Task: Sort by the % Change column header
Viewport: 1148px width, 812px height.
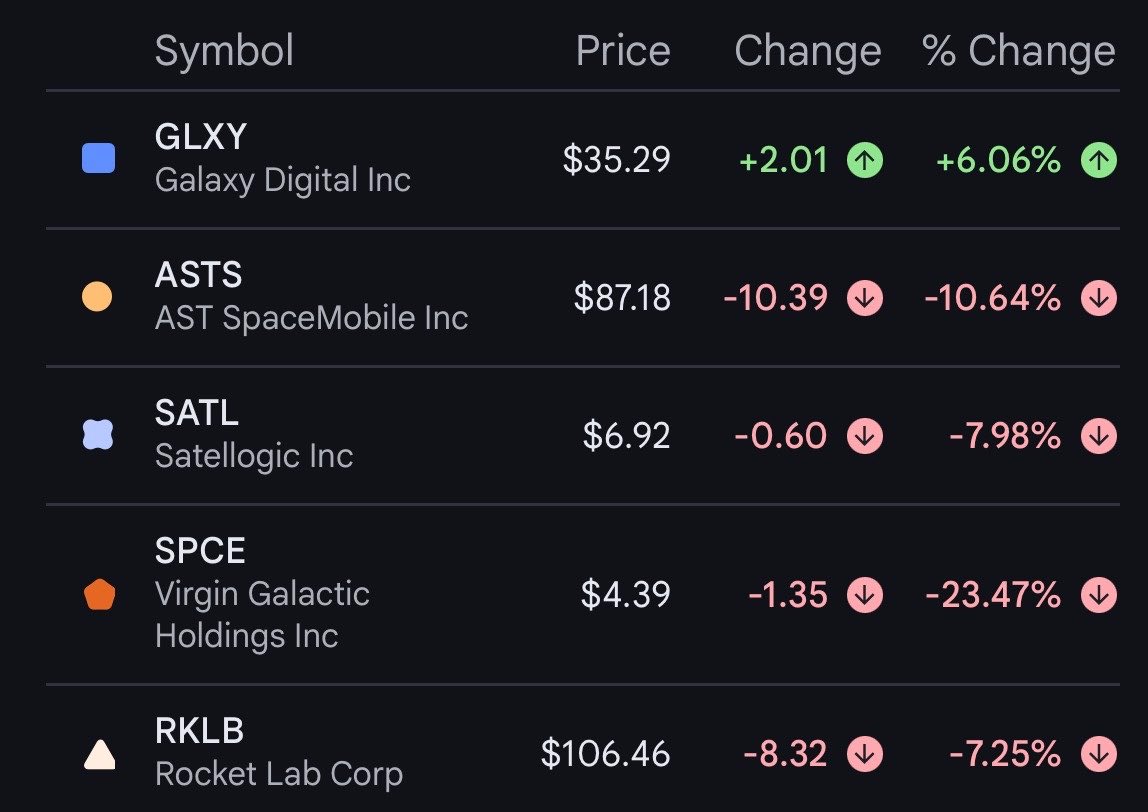Action: pos(1018,52)
